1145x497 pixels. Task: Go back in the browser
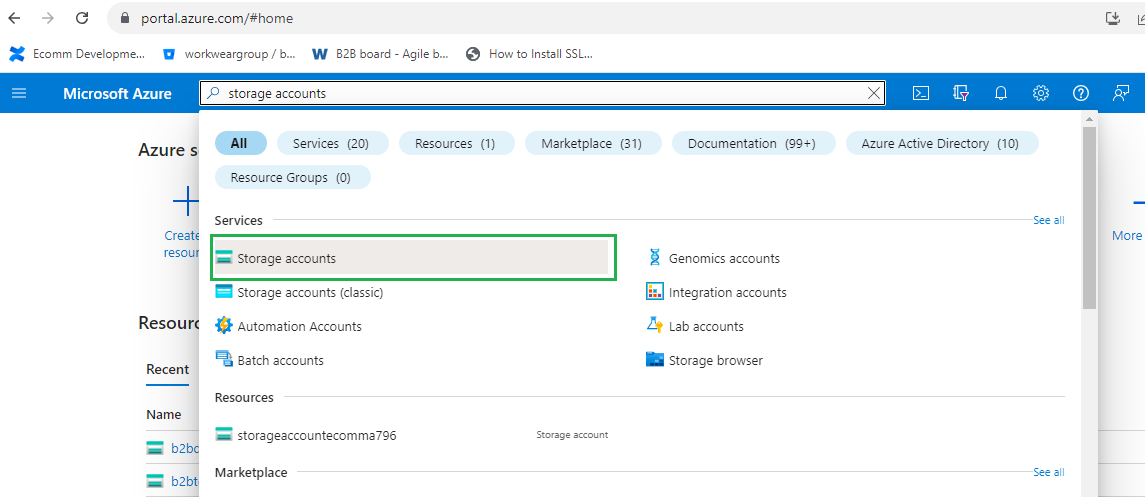[15, 18]
